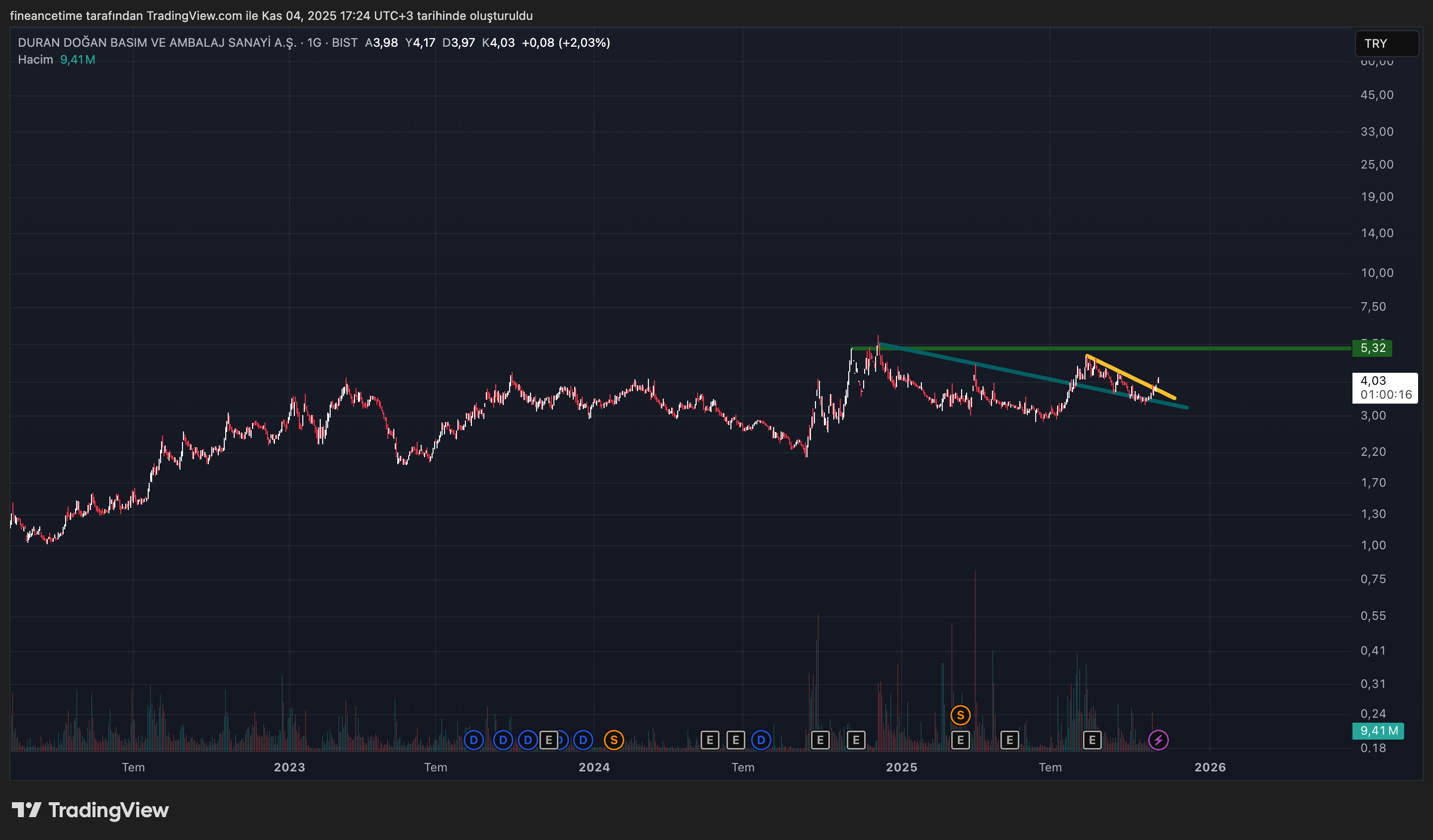Click the 4,03 current price countdown label
This screenshot has height=840, width=1433.
point(1384,388)
